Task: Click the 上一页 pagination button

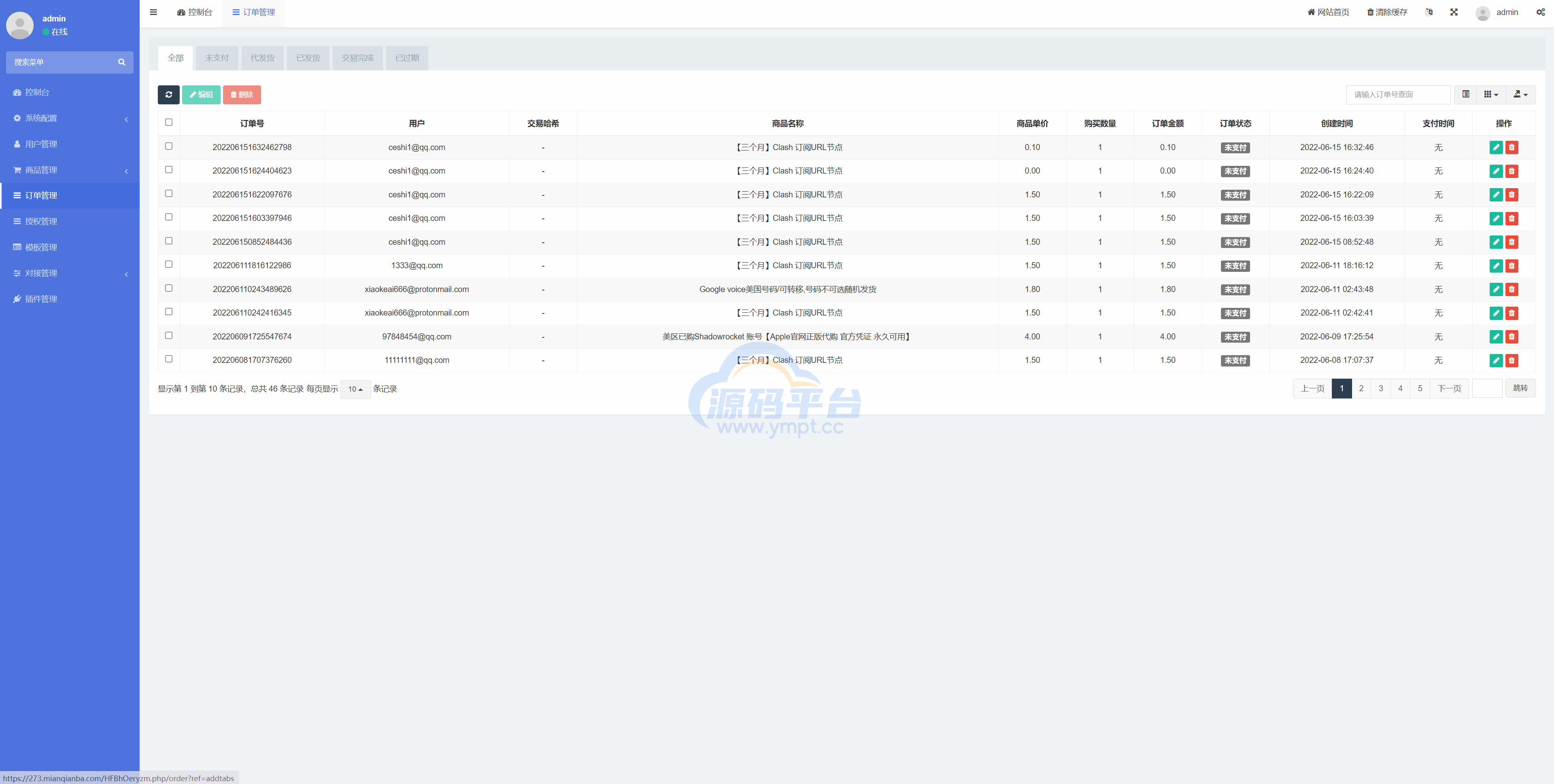Action: coord(1312,388)
